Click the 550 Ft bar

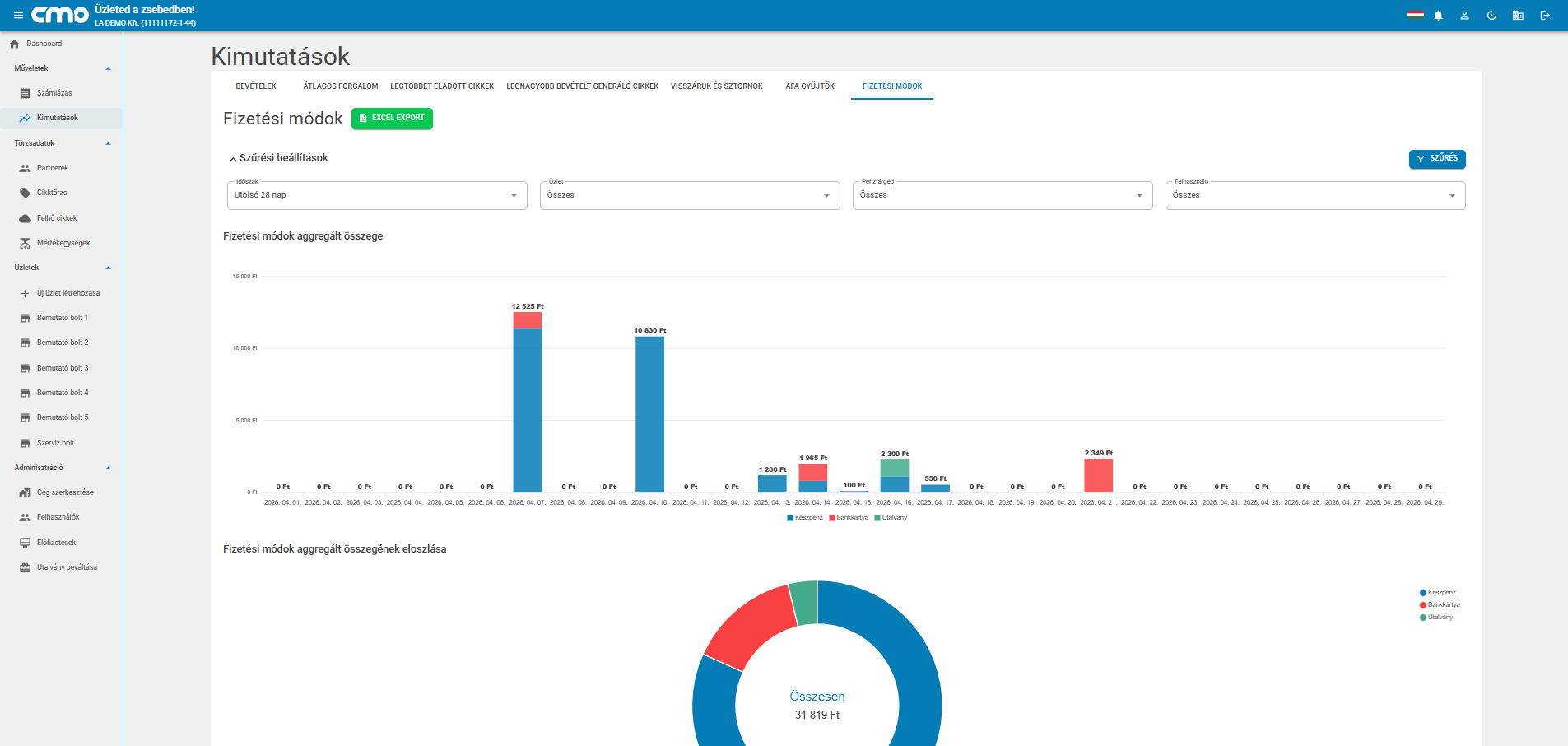[x=935, y=488]
